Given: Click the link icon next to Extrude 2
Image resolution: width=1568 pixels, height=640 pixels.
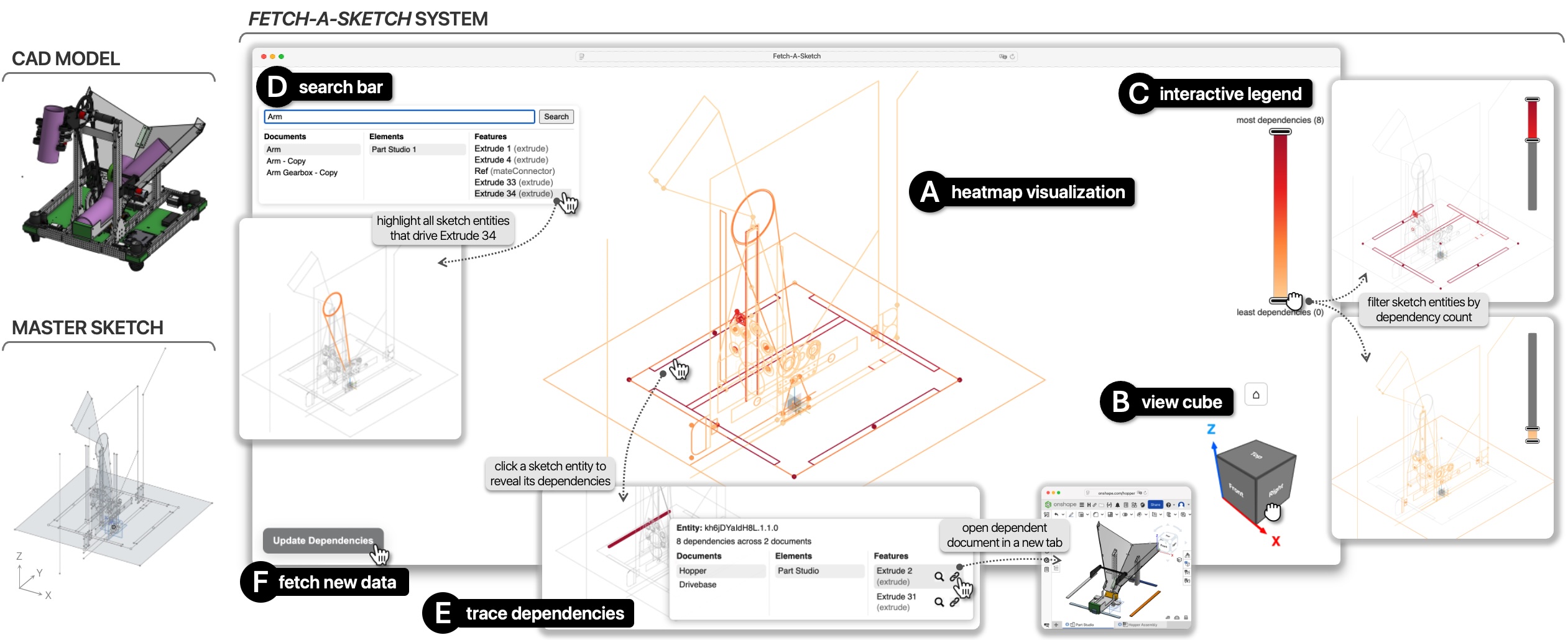Looking at the screenshot, I should point(954,576).
